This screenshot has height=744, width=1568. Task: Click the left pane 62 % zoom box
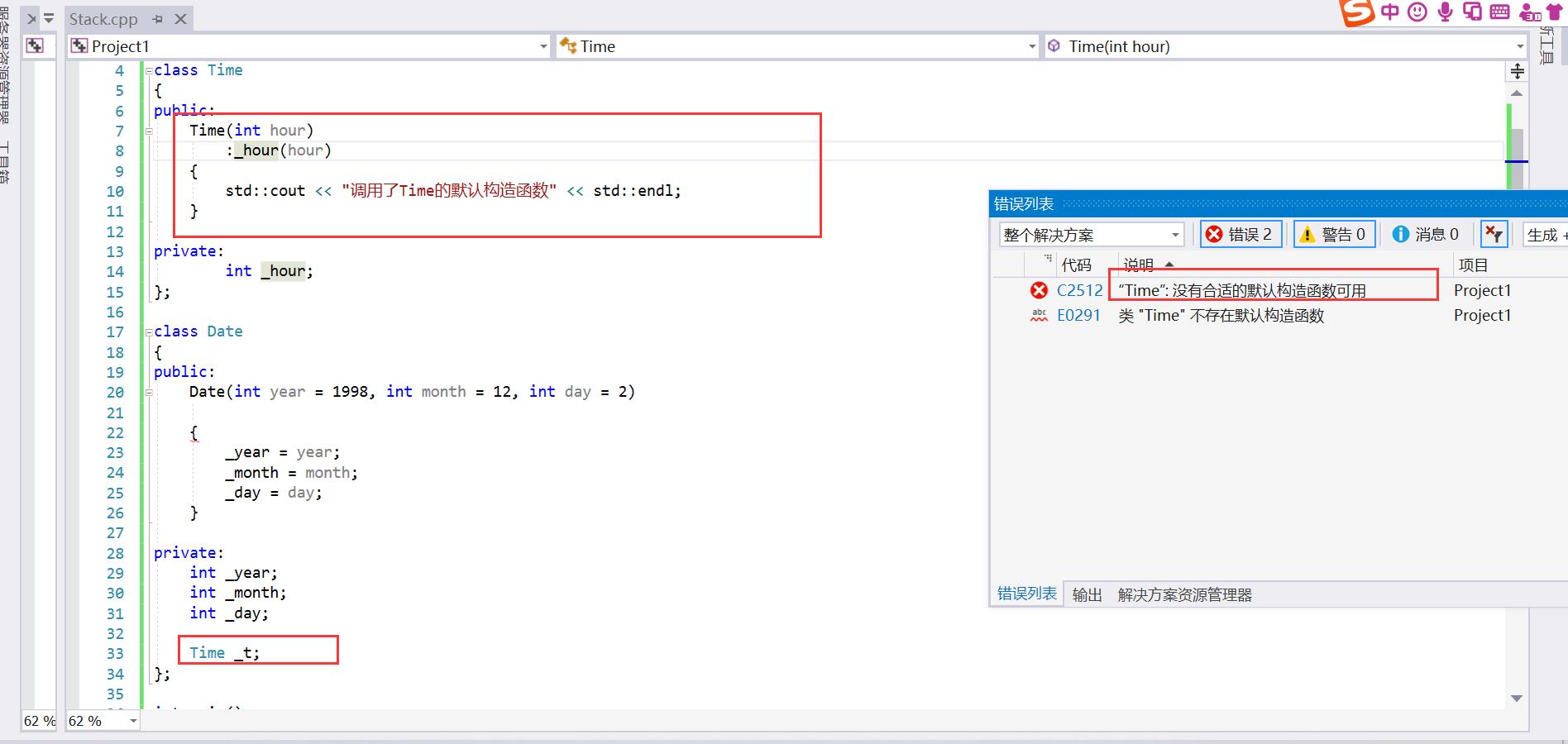click(39, 721)
